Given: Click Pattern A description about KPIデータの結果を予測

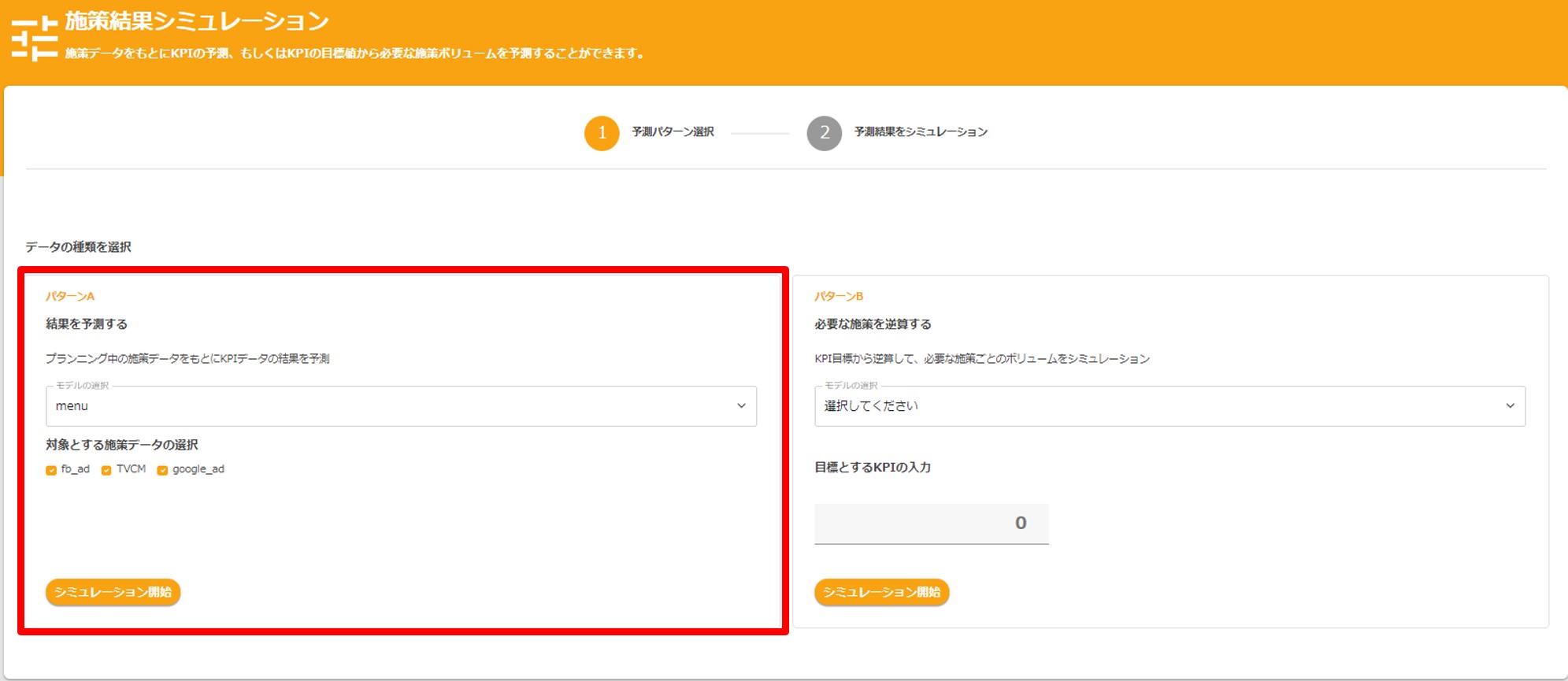Looking at the screenshot, I should pyautogui.click(x=187, y=359).
